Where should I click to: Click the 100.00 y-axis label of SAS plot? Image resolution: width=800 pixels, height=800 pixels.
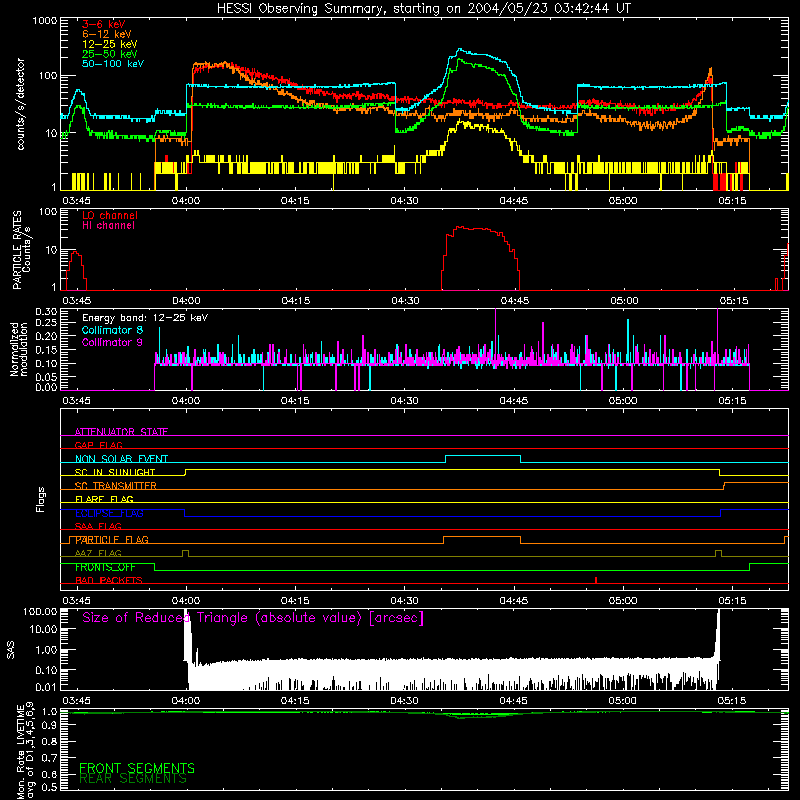click(40, 611)
